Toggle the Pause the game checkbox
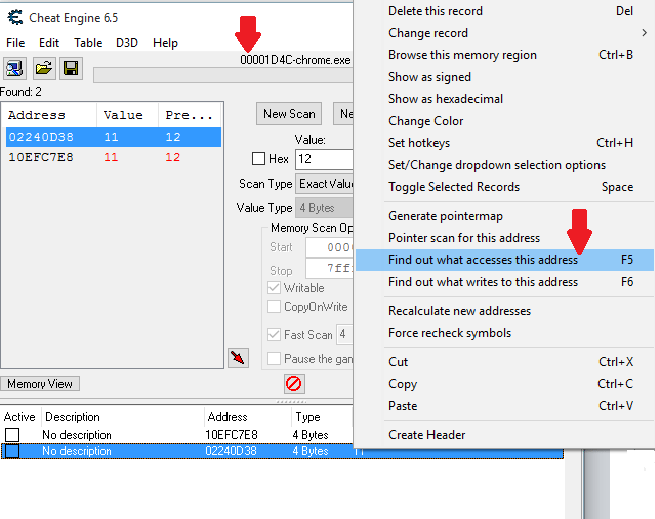The height and width of the screenshot is (519, 655). pyautogui.click(x=274, y=359)
